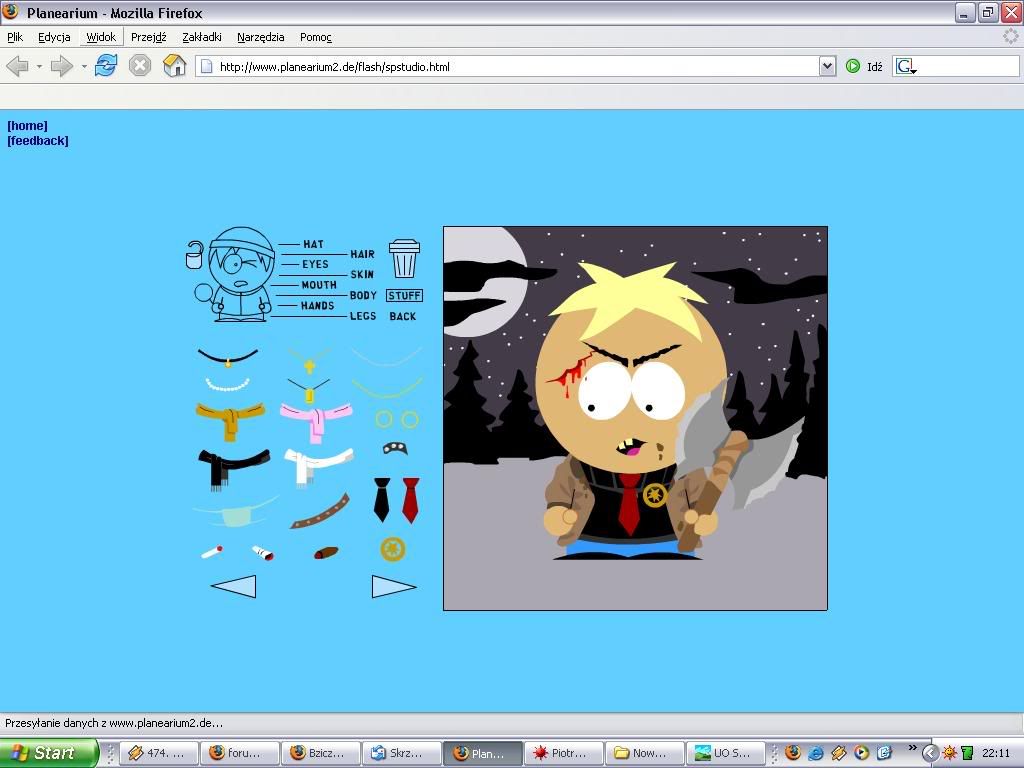Select the STUFF category
This screenshot has width=1024, height=768.
pyautogui.click(x=404, y=296)
